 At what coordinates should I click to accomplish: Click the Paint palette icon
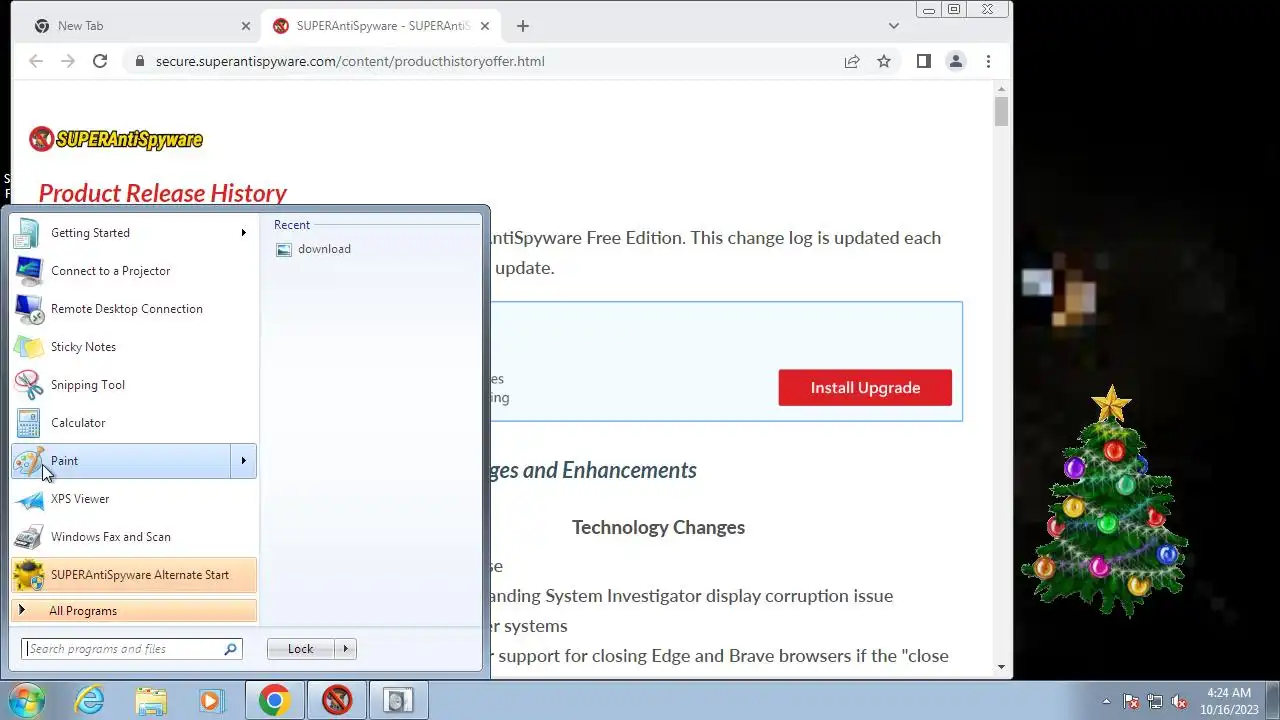29,461
